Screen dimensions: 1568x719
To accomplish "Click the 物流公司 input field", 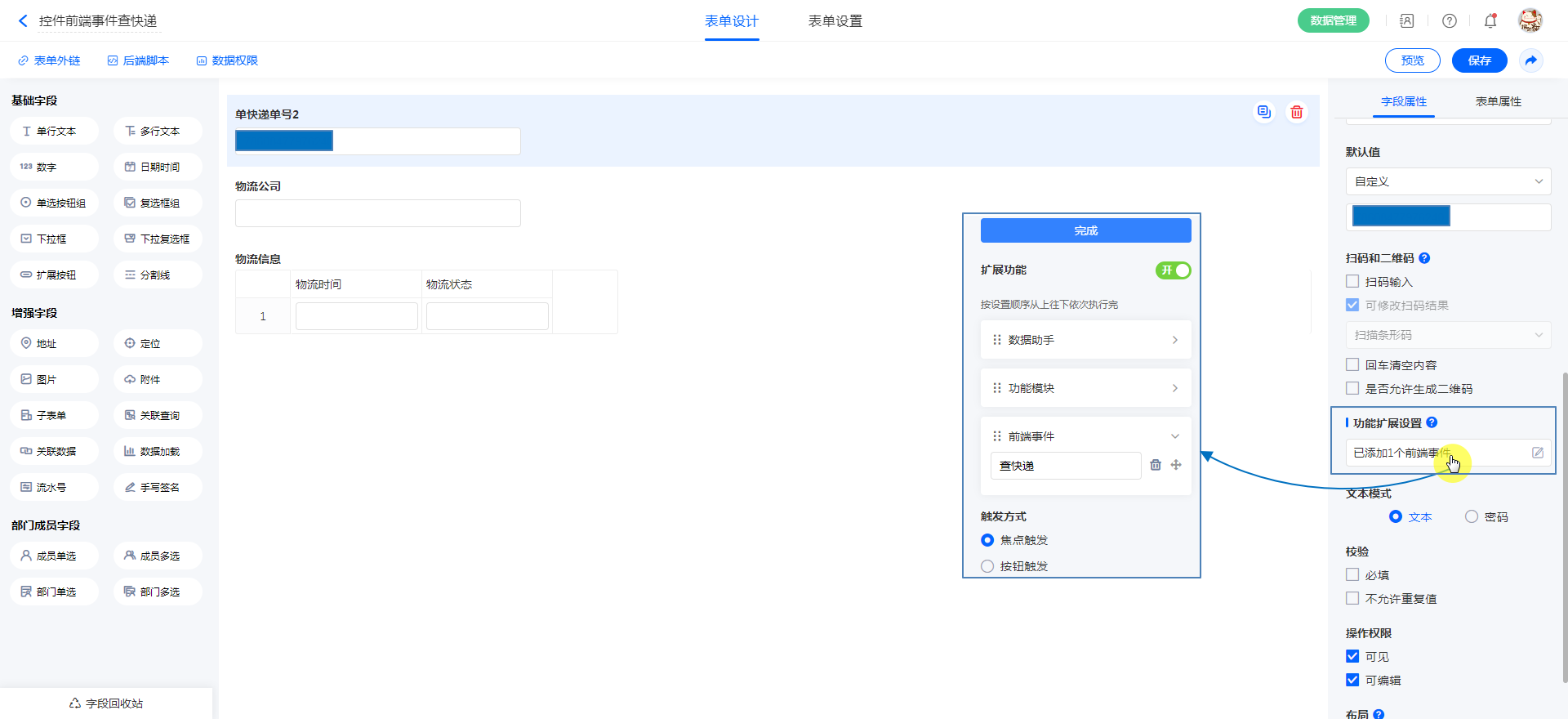I will (377, 213).
